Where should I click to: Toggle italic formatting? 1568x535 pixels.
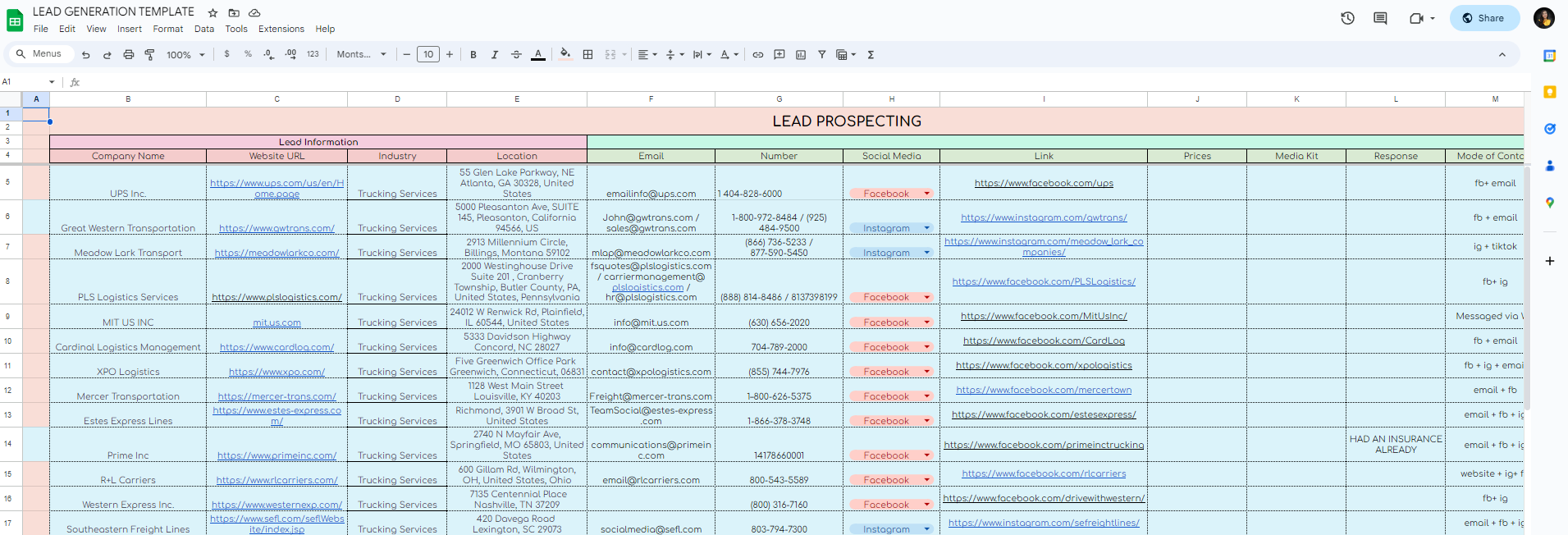pyautogui.click(x=495, y=55)
